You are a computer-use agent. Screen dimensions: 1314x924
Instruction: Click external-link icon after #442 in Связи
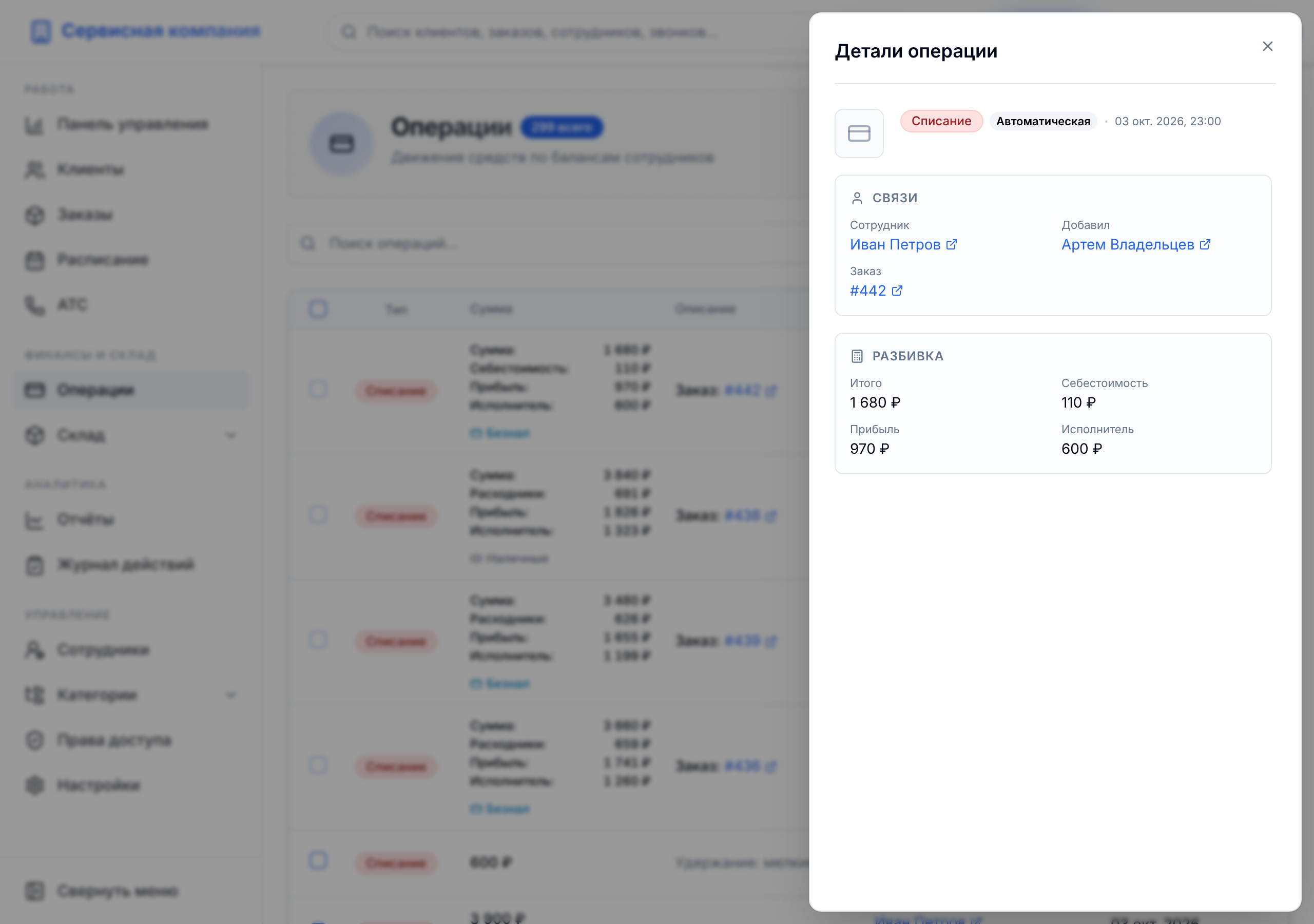897,291
